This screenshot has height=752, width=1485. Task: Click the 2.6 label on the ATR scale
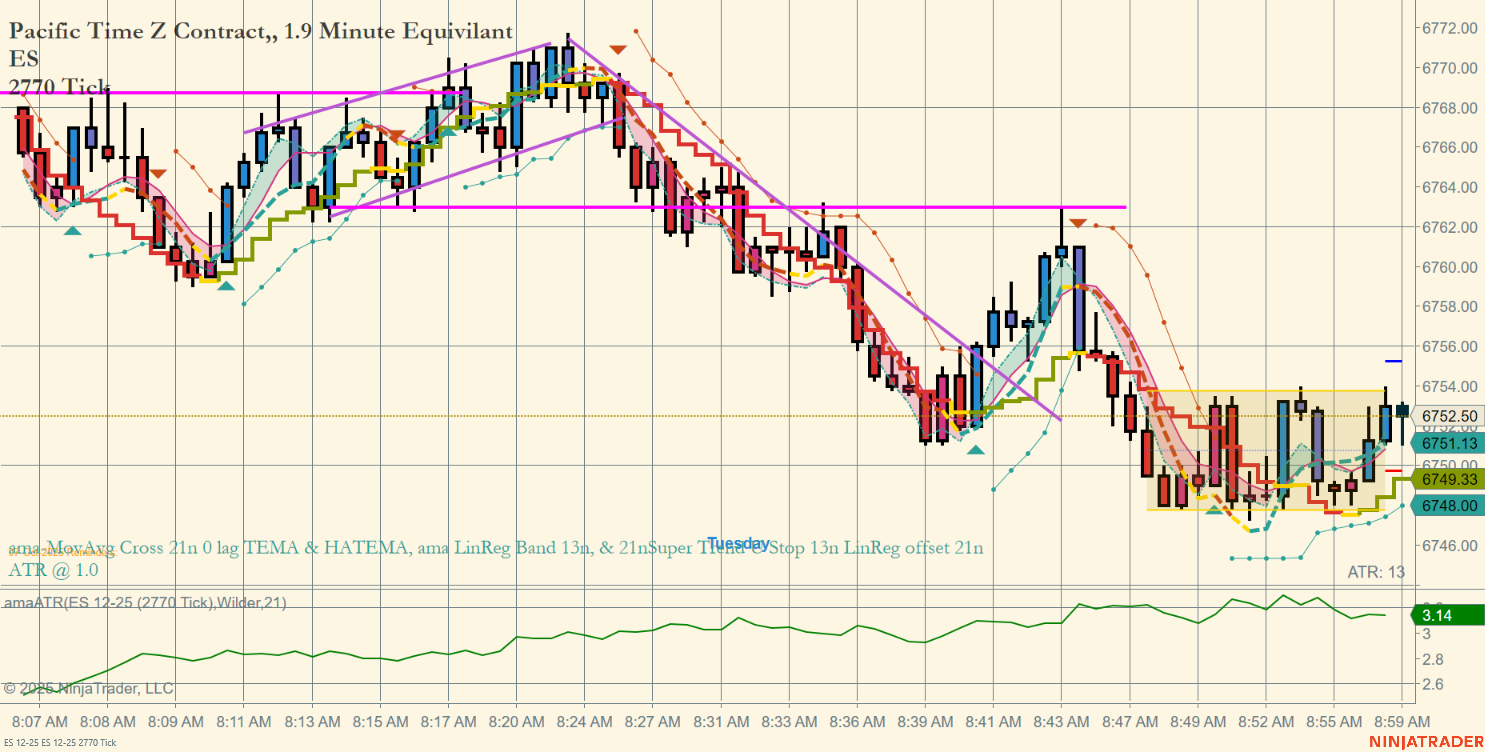click(1433, 684)
